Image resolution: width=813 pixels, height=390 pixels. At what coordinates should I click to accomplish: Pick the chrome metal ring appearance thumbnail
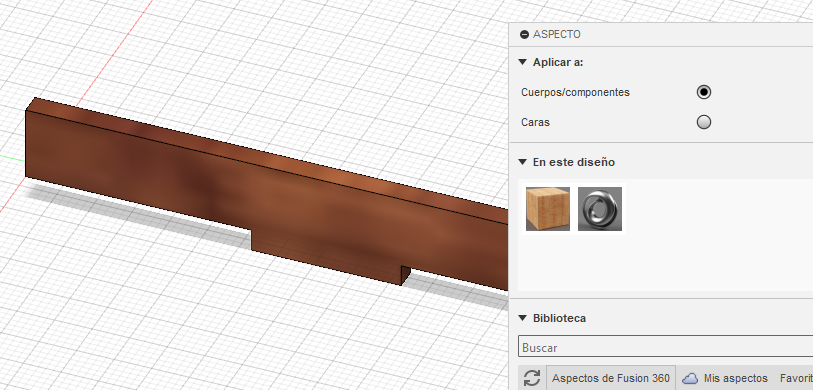600,209
